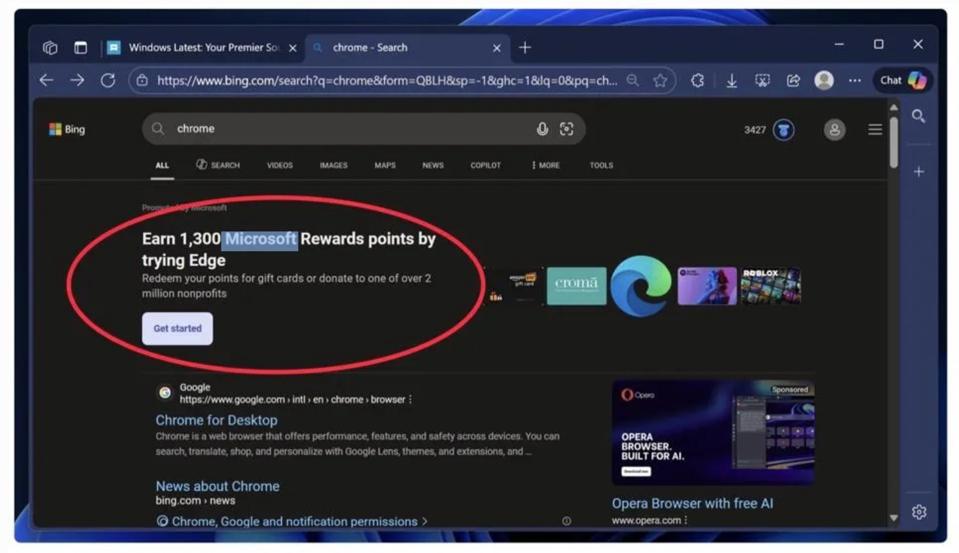Click the Bing logo
This screenshot has width=959, height=553.
(67, 129)
